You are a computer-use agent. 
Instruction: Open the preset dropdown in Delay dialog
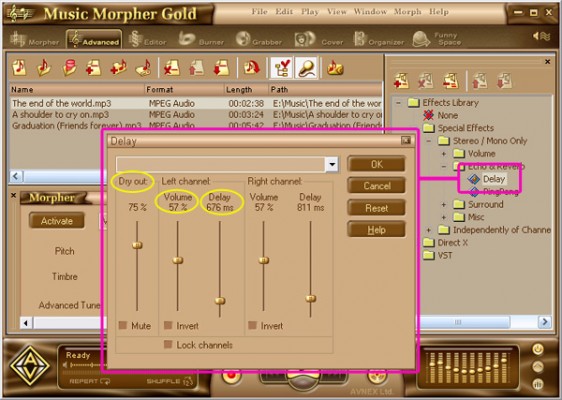click(x=332, y=165)
